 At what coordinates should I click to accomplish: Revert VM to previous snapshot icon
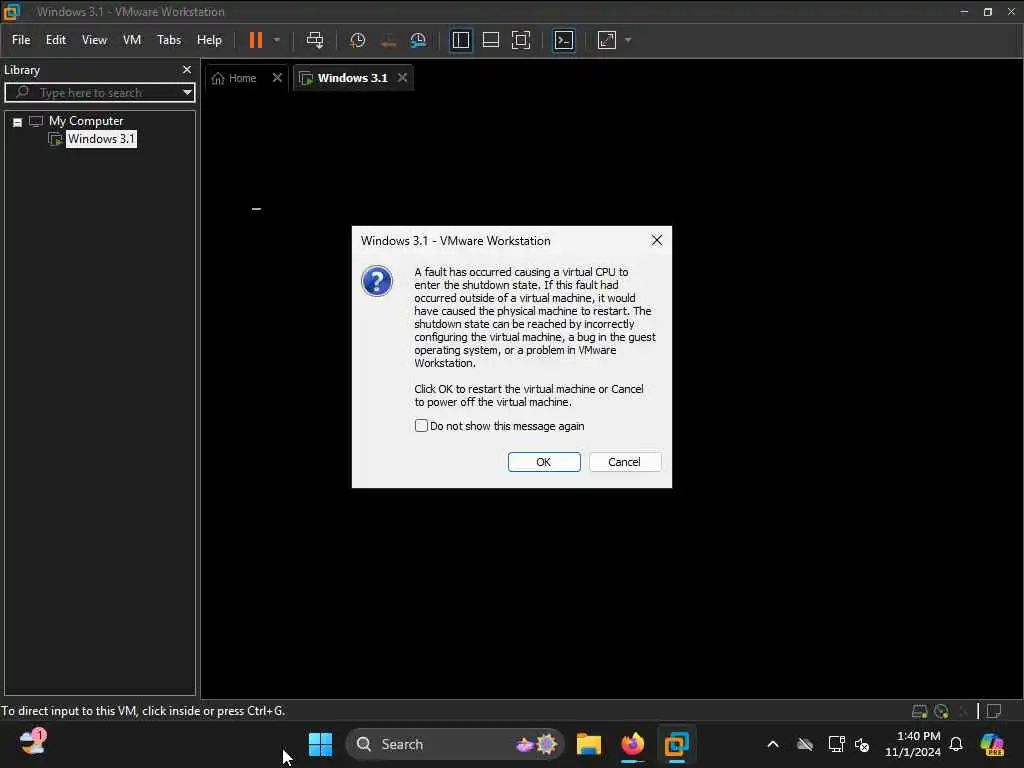pos(388,40)
